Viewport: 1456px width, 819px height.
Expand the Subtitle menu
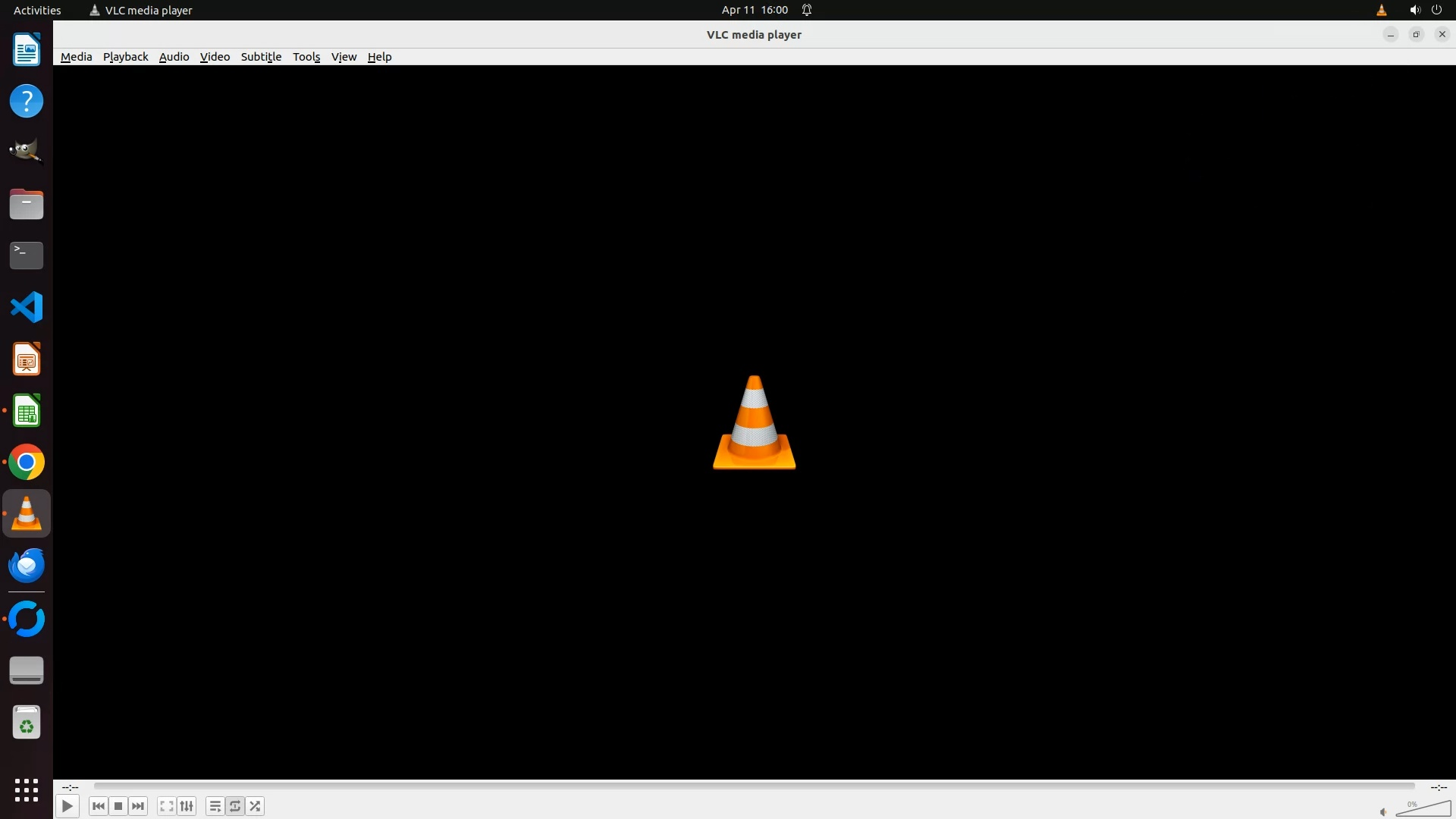pos(261,57)
